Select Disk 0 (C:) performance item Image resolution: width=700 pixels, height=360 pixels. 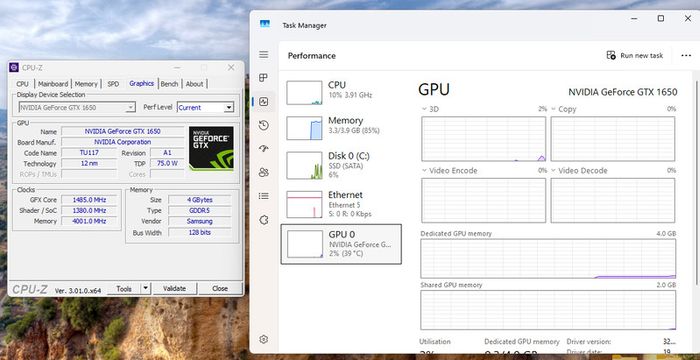(342, 165)
